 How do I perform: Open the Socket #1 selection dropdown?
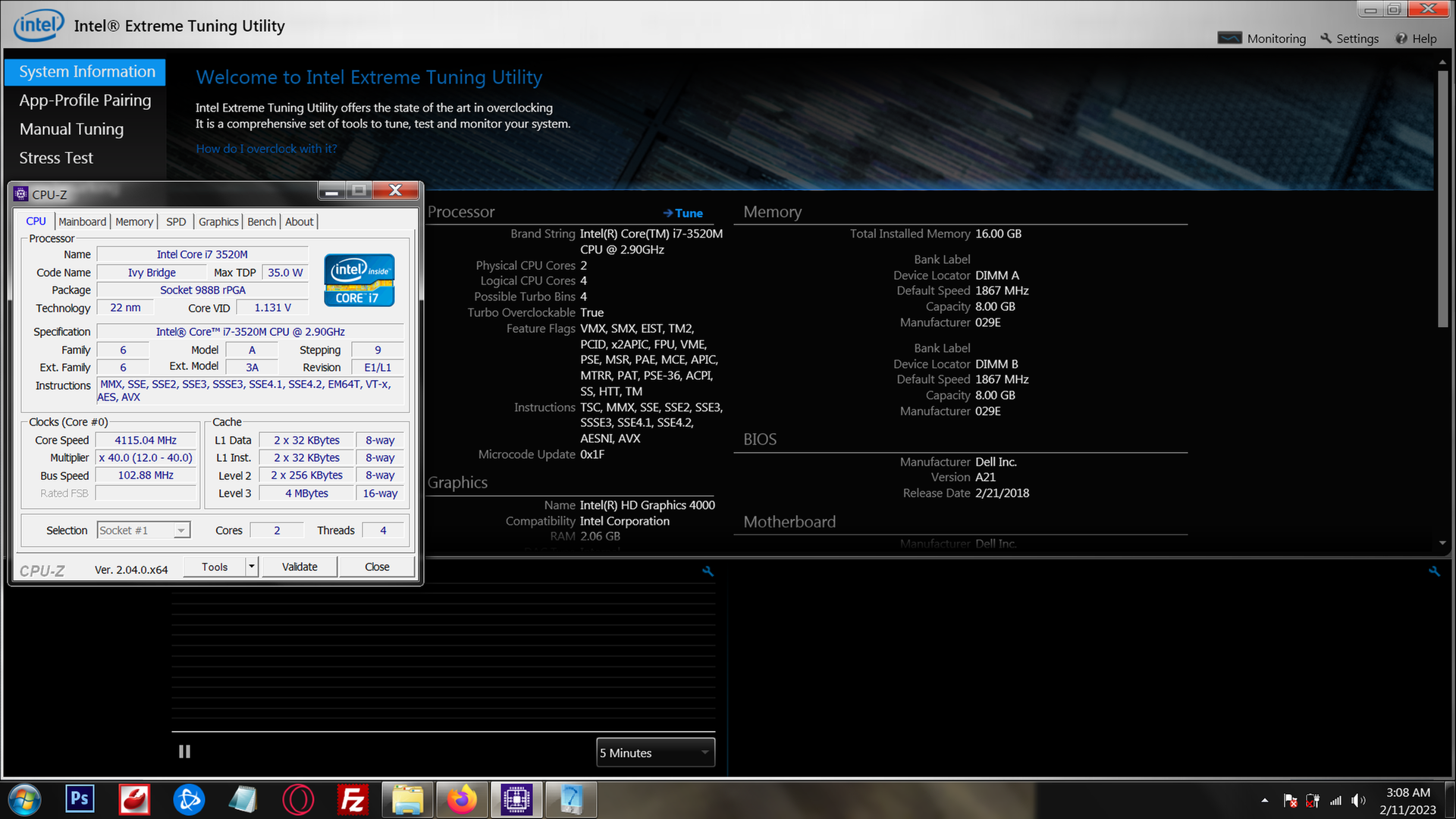[x=143, y=530]
